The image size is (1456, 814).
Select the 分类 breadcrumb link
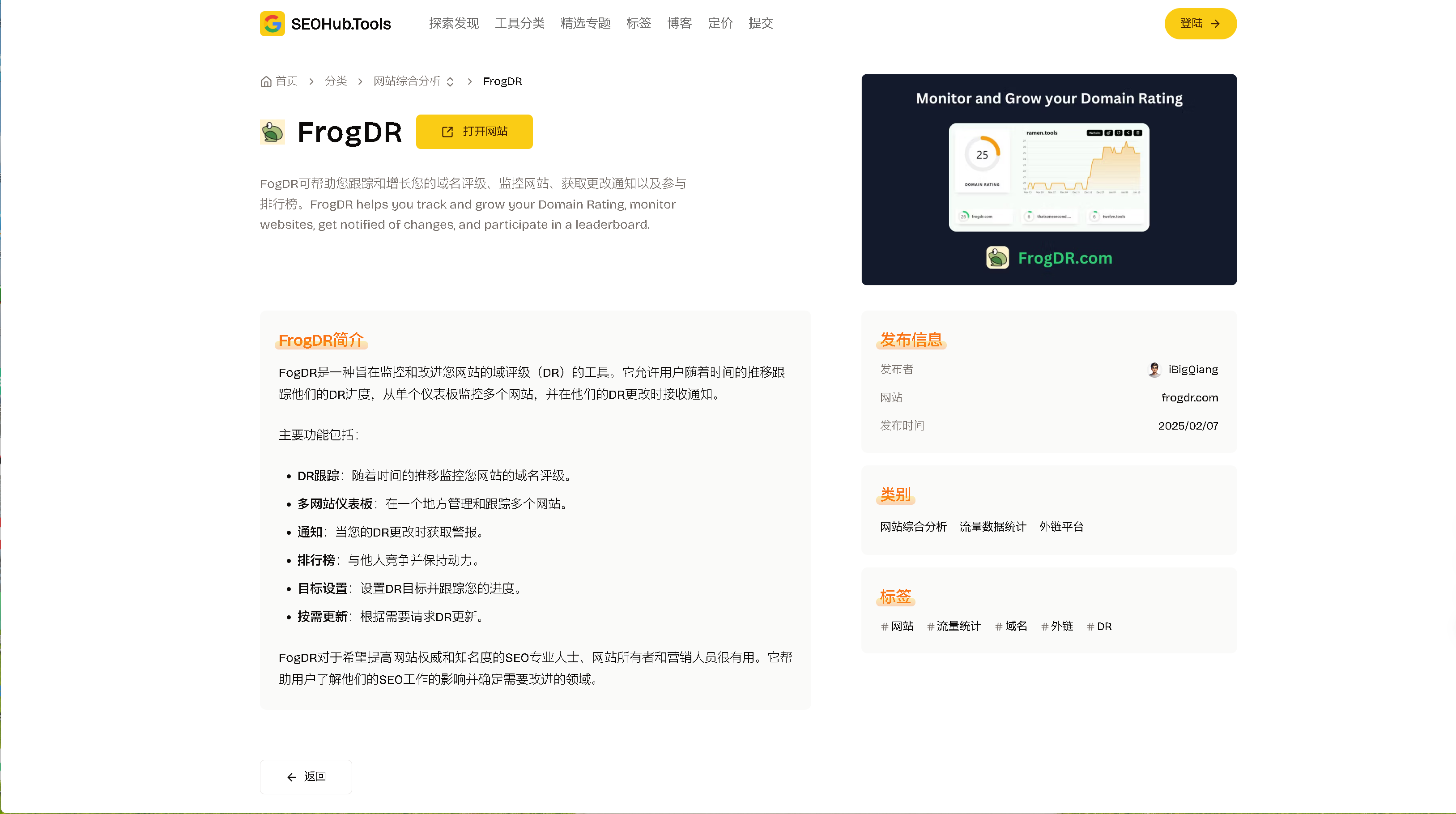336,81
